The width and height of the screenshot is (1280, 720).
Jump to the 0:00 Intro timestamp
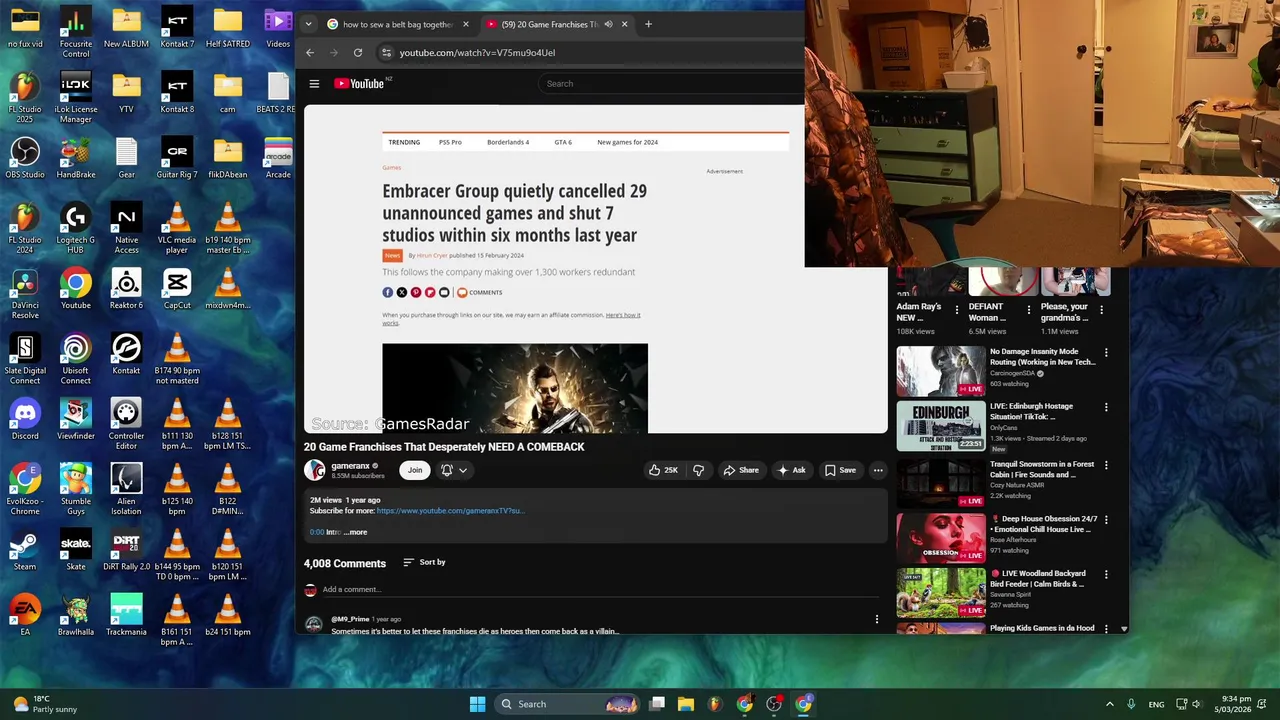point(317,532)
